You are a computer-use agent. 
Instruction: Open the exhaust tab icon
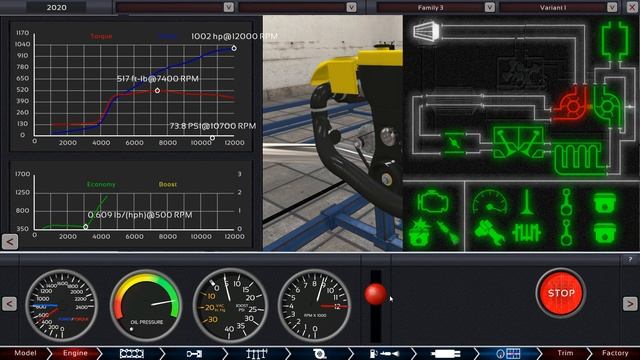coord(445,353)
